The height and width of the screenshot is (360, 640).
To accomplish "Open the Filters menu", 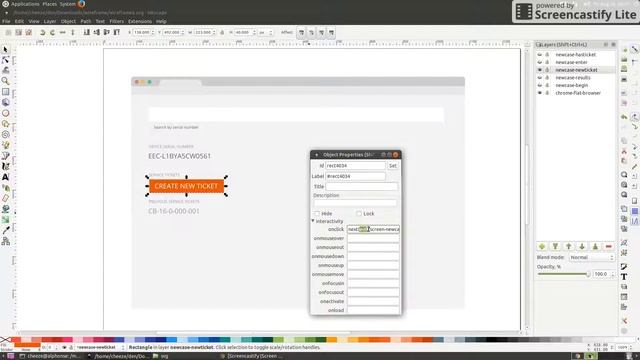I will coord(116,21).
